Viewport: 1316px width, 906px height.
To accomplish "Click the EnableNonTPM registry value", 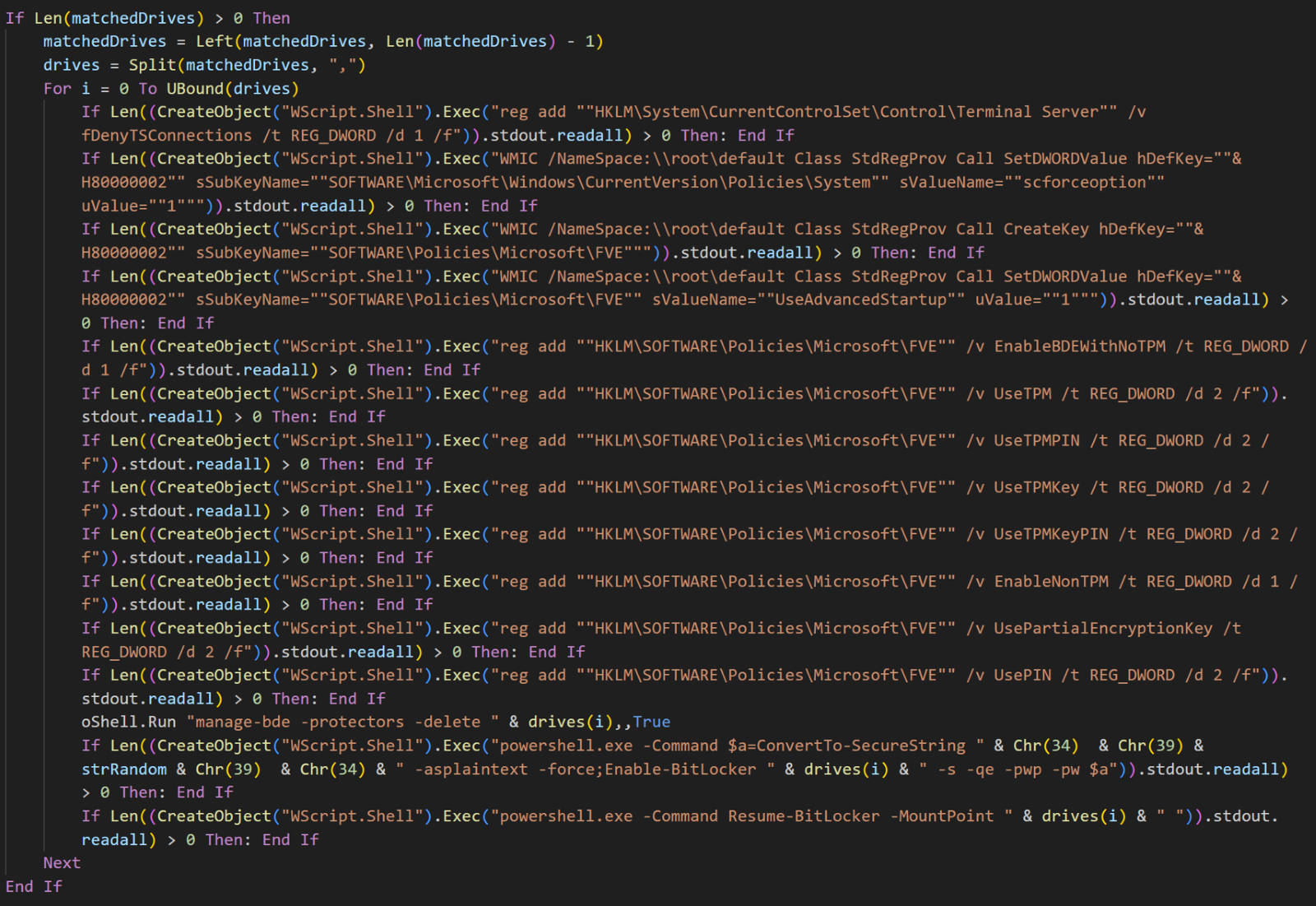I will 1050,581.
